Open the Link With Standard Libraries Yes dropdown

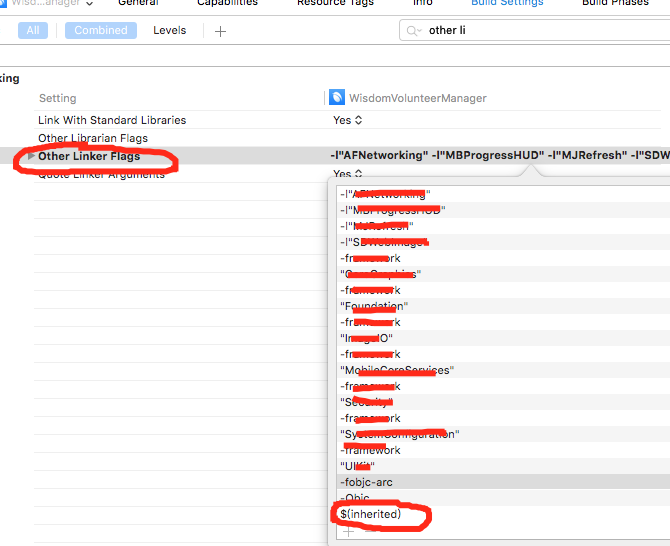[347, 120]
